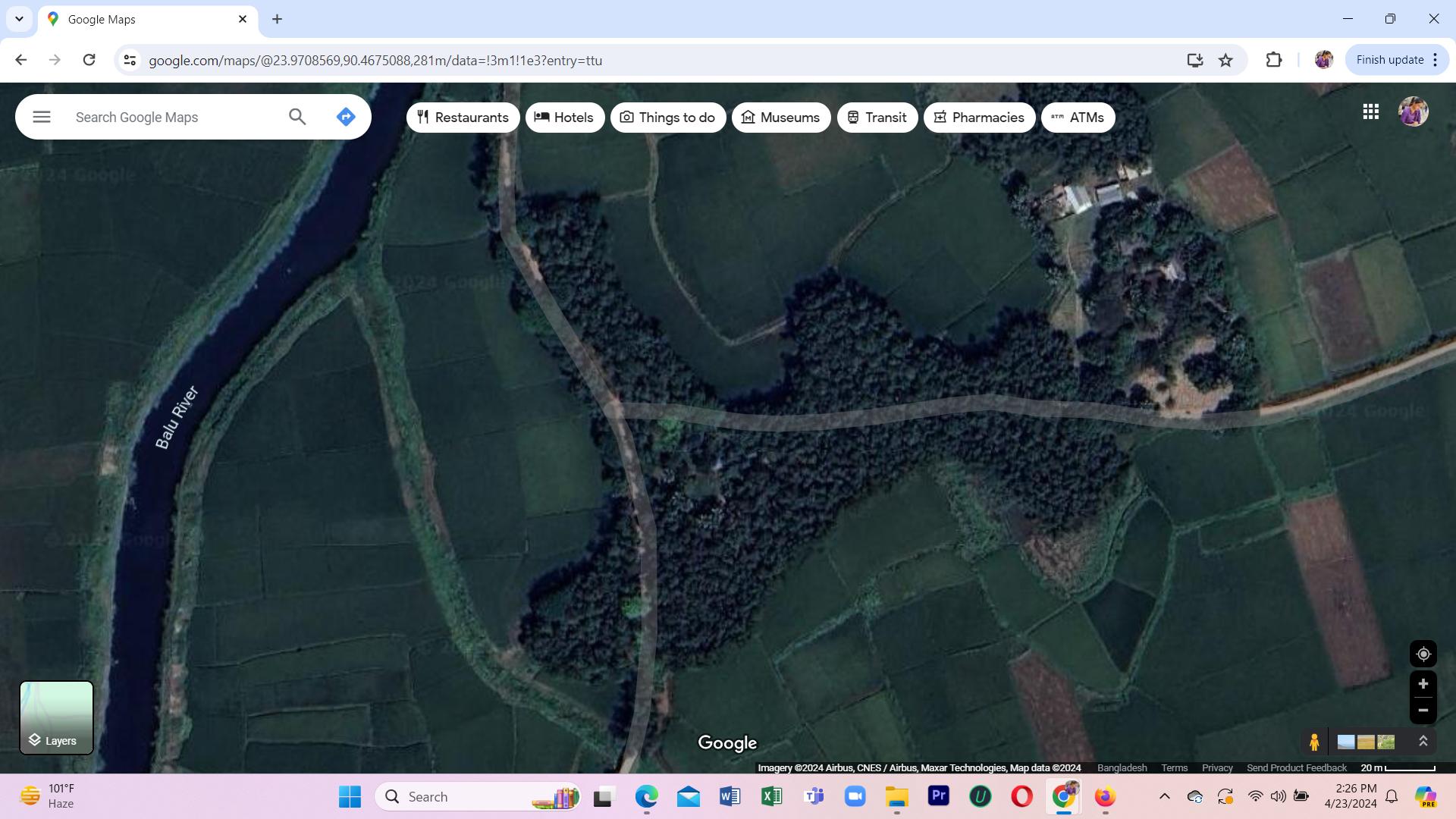
Task: Focus the Search Google Maps field
Action: pyautogui.click(x=174, y=118)
